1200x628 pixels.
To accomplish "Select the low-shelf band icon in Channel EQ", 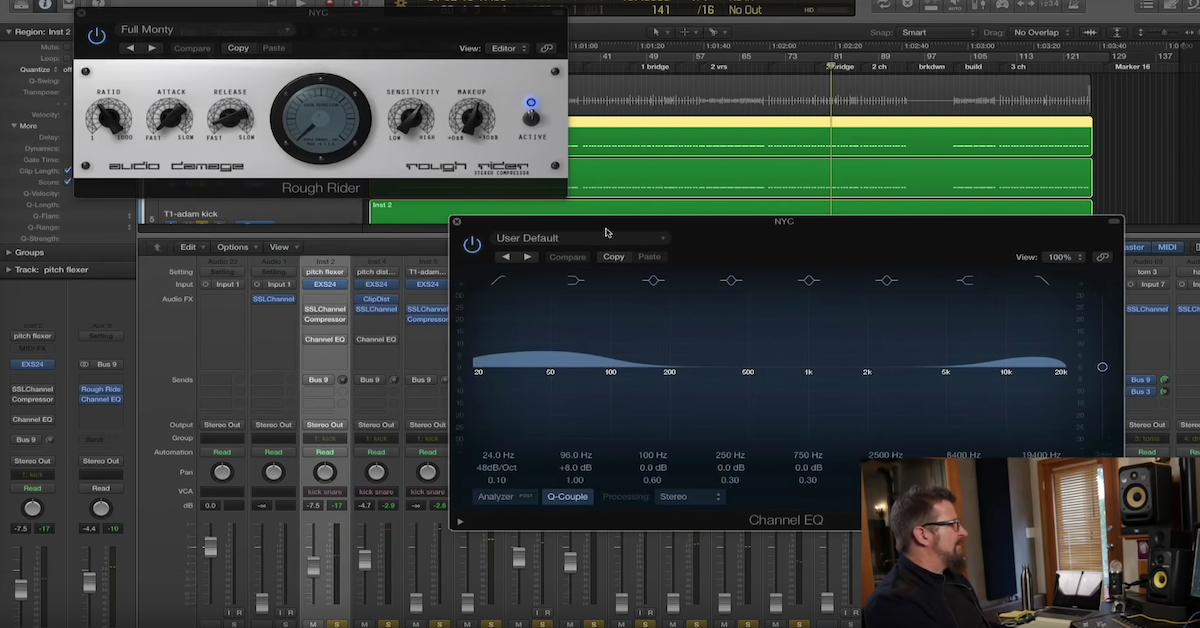I will (x=575, y=281).
